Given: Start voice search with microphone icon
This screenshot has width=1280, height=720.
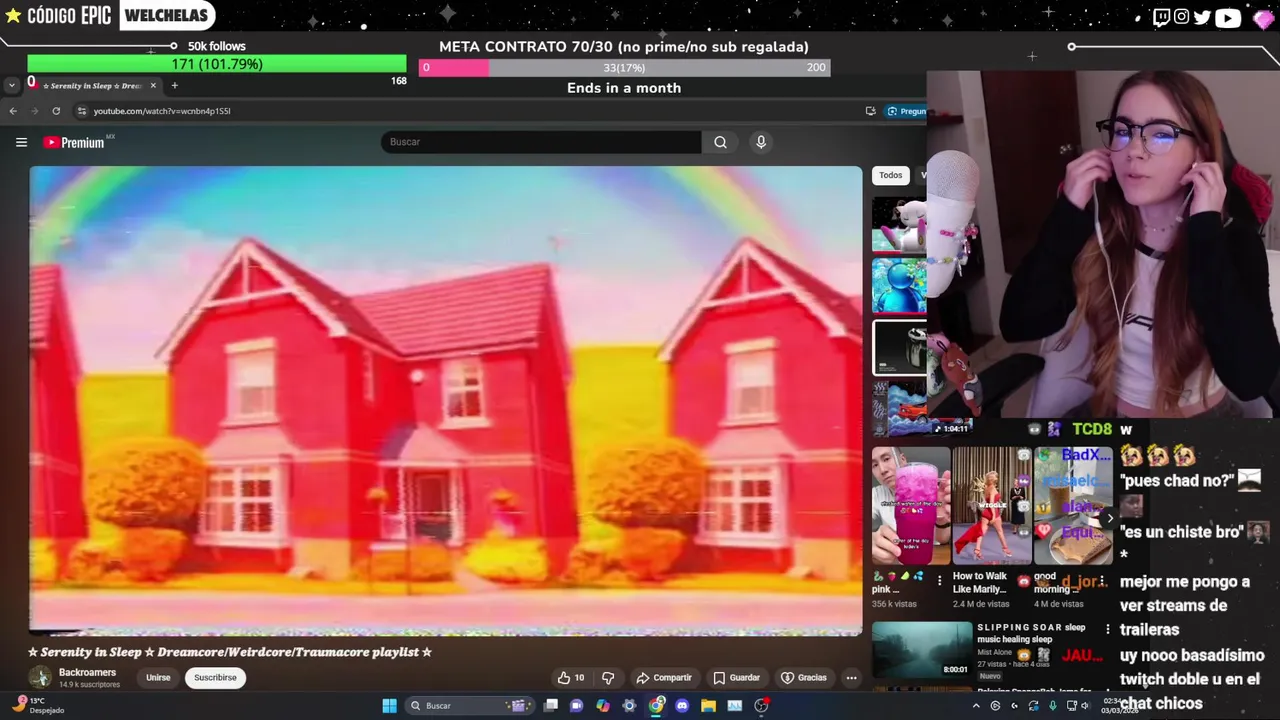Looking at the screenshot, I should click(761, 142).
